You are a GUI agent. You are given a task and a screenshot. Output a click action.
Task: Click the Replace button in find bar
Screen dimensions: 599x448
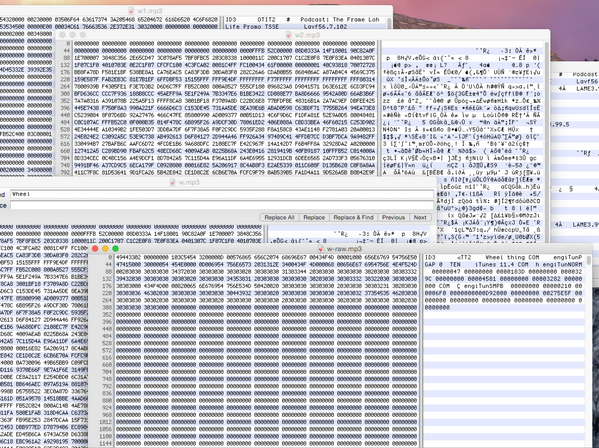(x=314, y=217)
